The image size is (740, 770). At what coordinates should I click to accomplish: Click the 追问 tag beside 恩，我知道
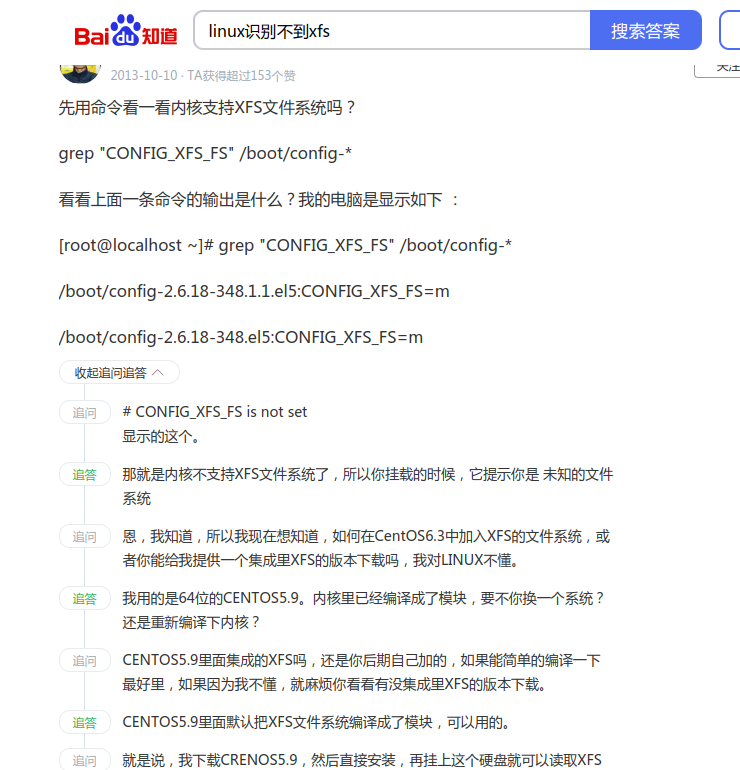click(84, 536)
